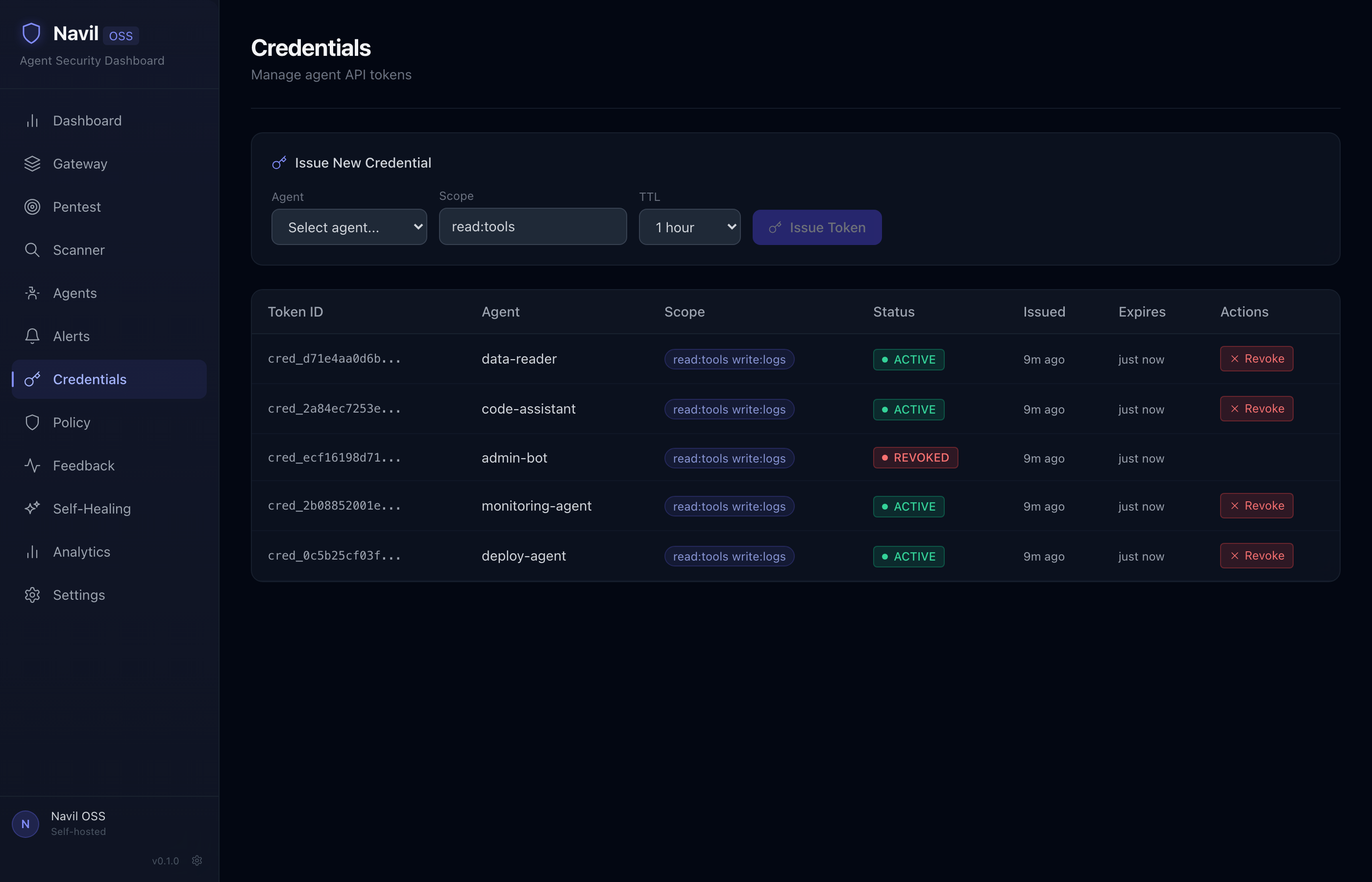Select the Scanner magnifying glass icon
Image resolution: width=1372 pixels, height=882 pixels.
32,250
